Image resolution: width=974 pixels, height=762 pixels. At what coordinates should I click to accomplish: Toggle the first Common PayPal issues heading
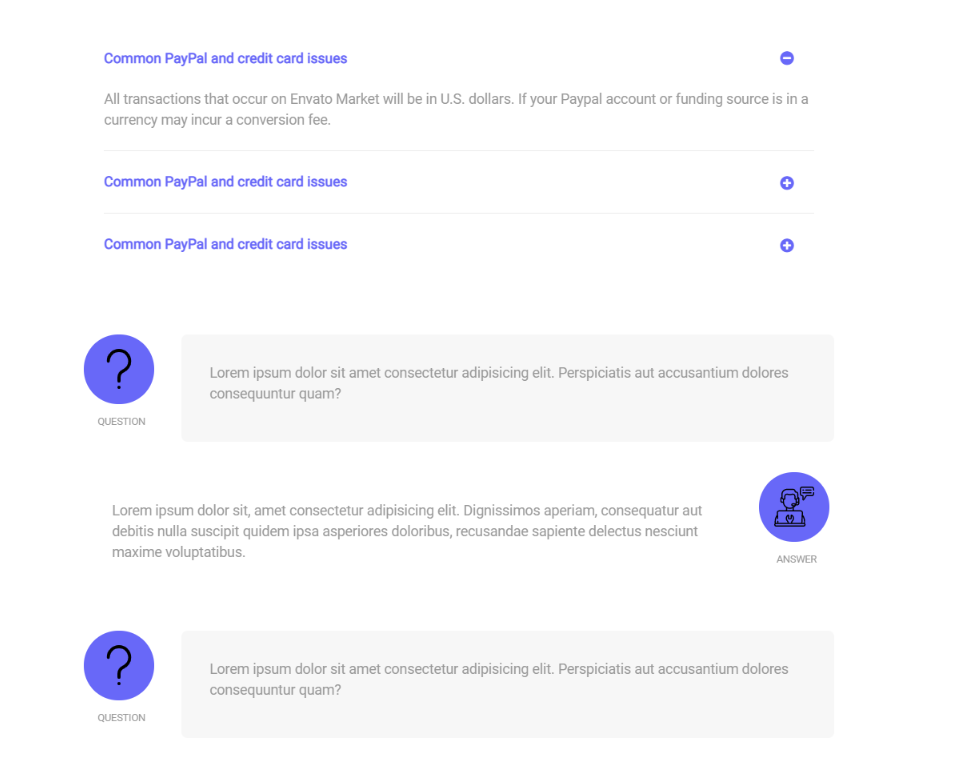pos(225,59)
